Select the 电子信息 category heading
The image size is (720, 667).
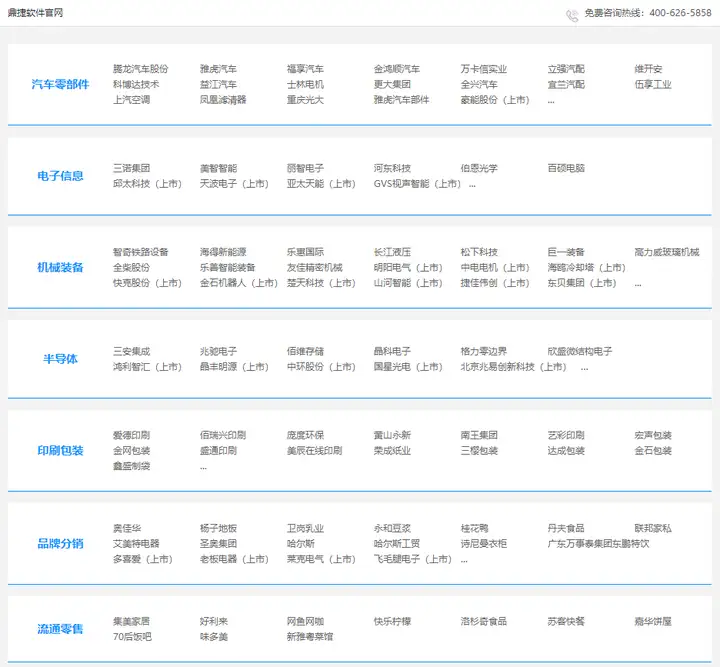point(60,176)
